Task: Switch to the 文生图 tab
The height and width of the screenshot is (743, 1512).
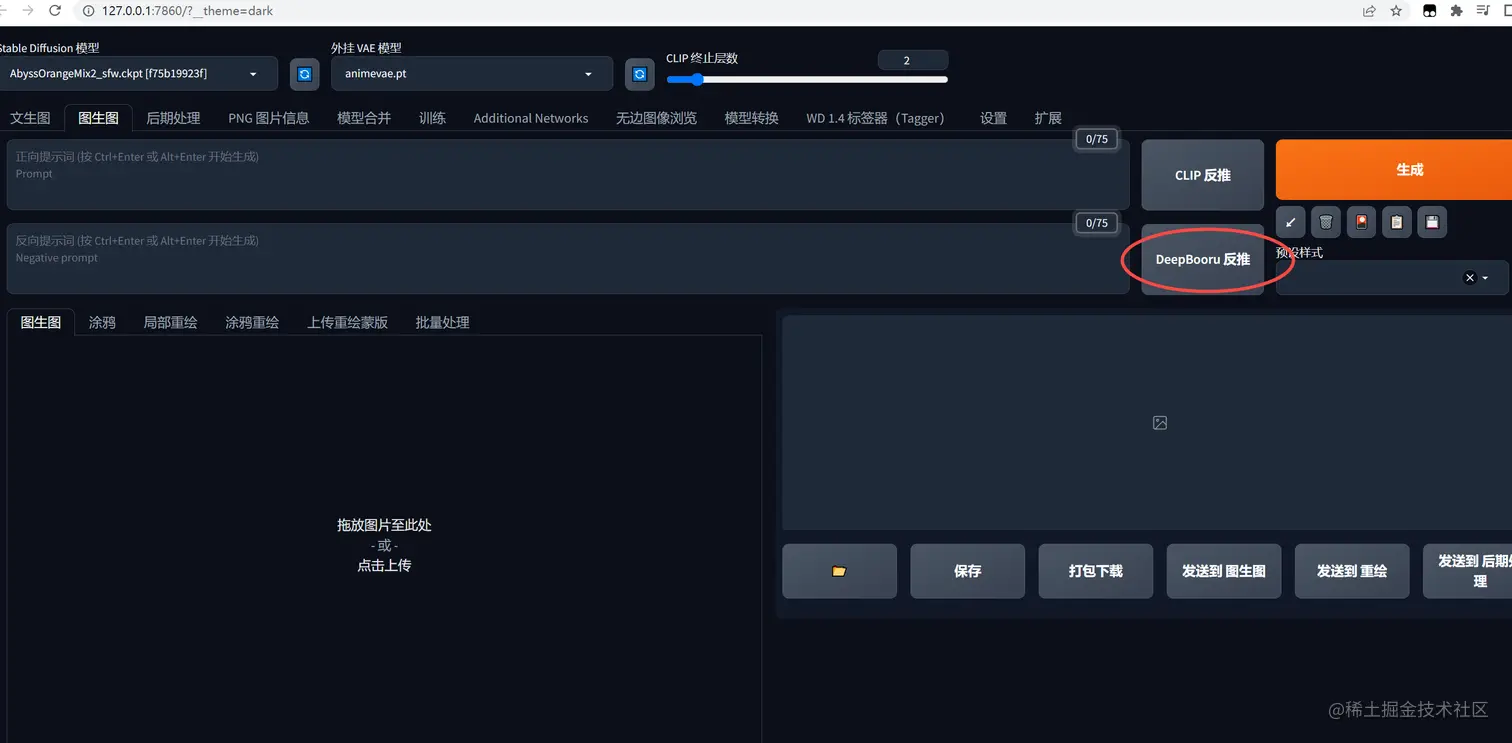Action: 30,118
